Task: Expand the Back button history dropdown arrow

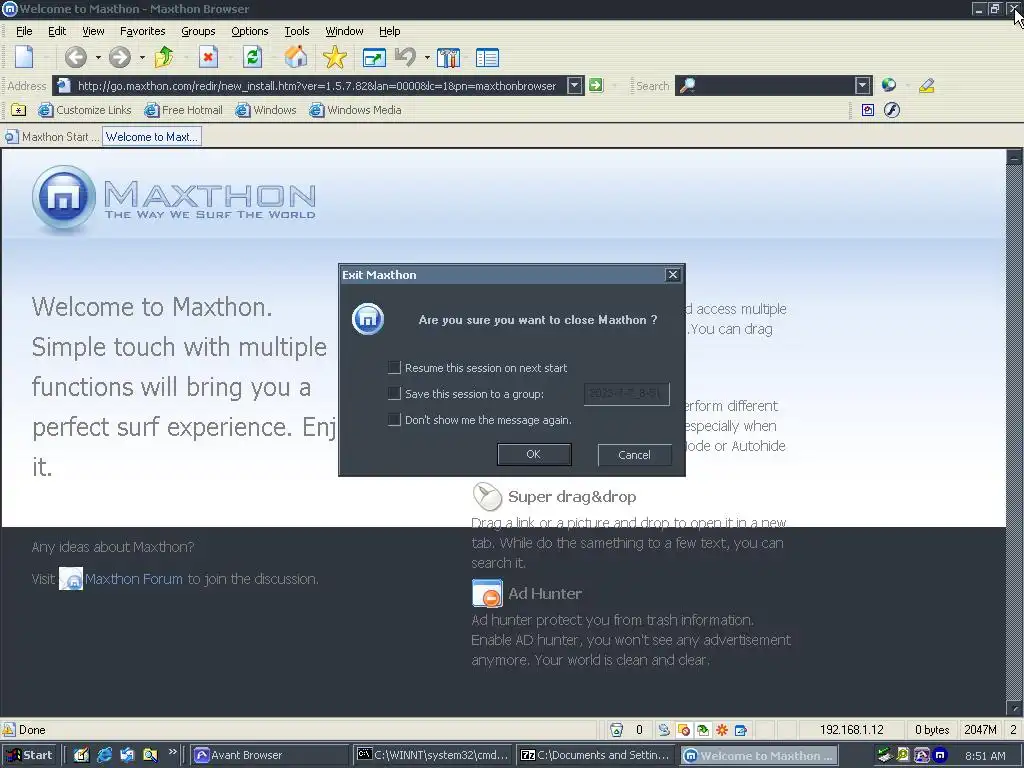Action: tap(98, 58)
